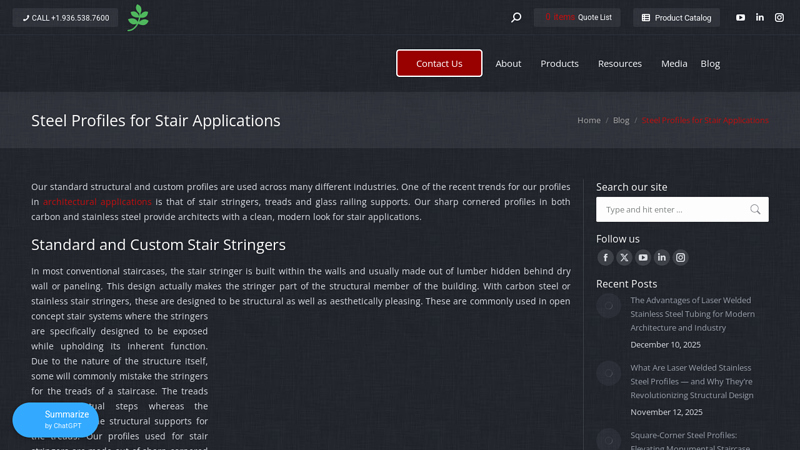This screenshot has height=450, width=800.
Task: Click the 'Type and hit enter' search field
Action: 672,209
